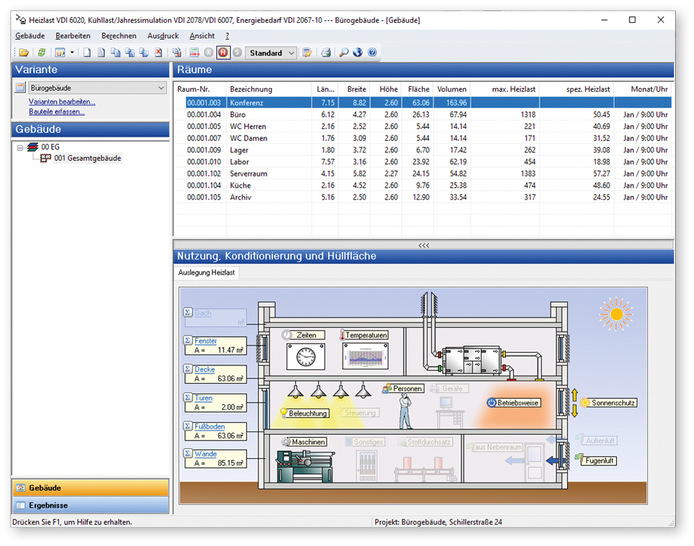Image resolution: width=694 pixels, height=546 pixels.
Task: Open Beleuchtung lighting settings
Action: point(309,412)
